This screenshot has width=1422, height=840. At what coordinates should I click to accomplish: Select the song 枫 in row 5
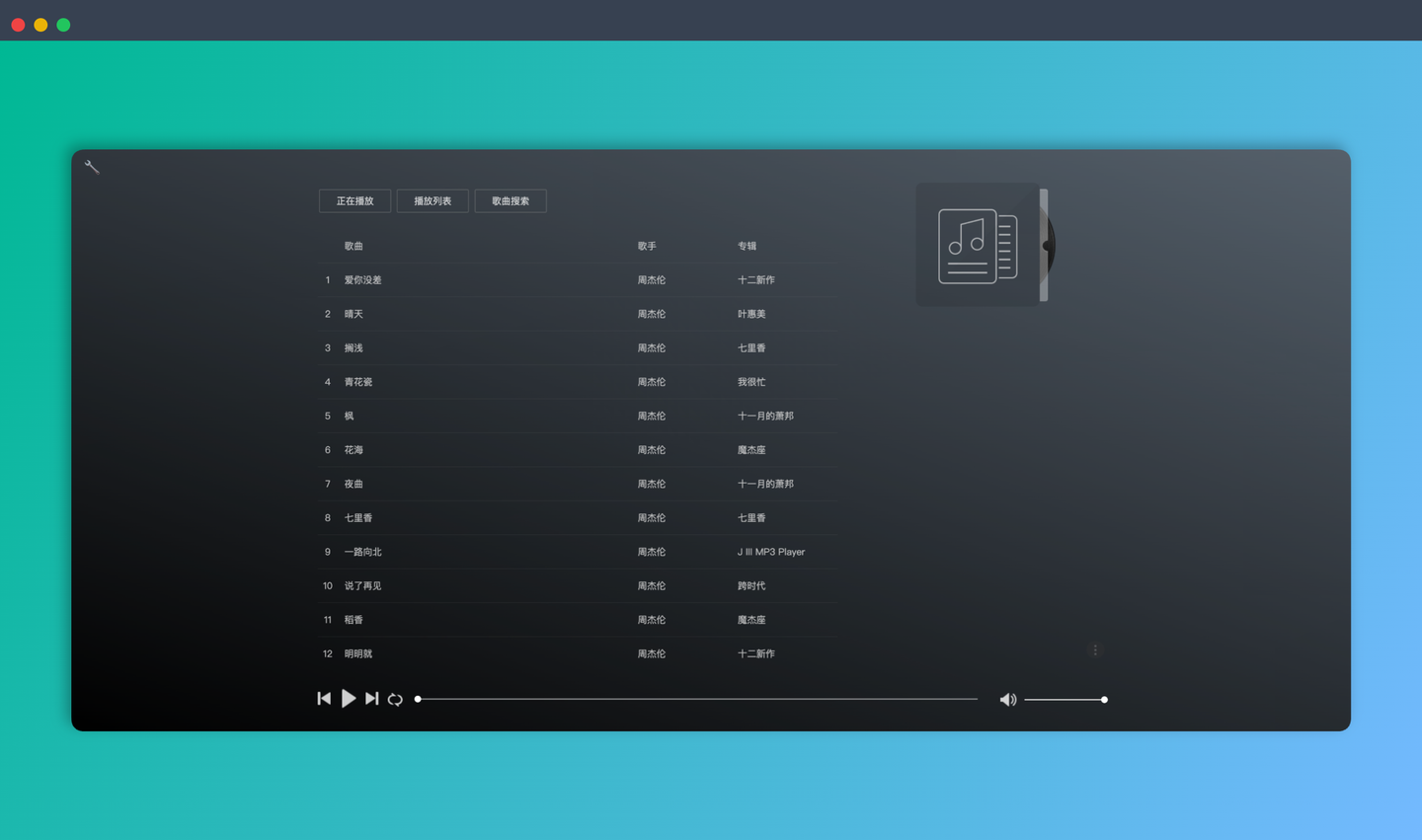coord(349,417)
